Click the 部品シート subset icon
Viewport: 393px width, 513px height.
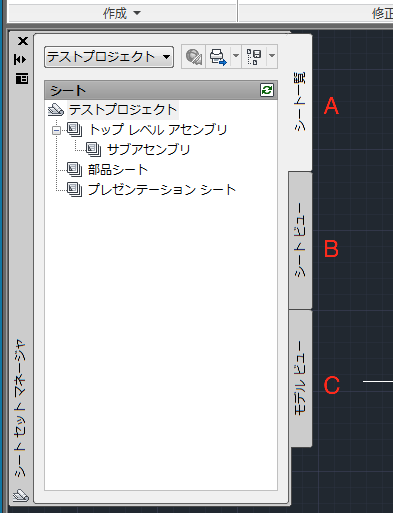click(74, 169)
